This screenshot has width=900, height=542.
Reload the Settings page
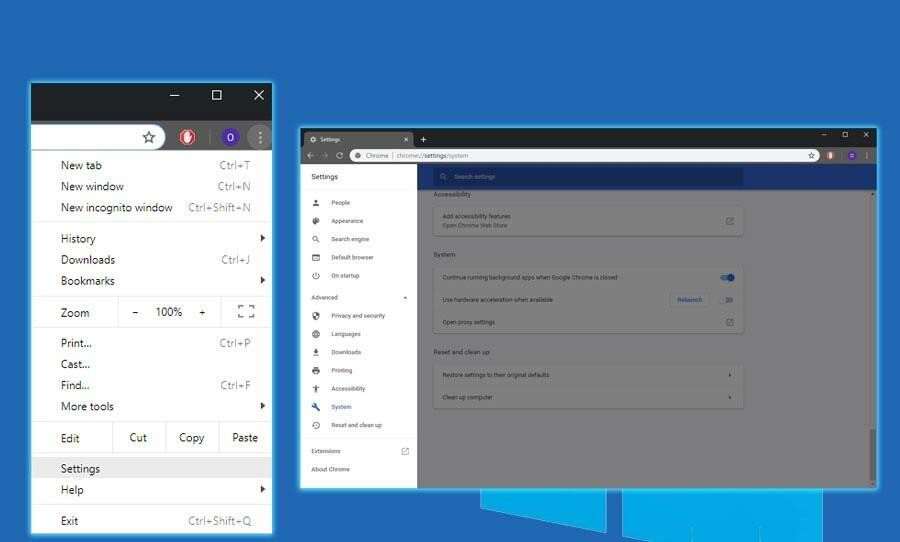tap(340, 156)
